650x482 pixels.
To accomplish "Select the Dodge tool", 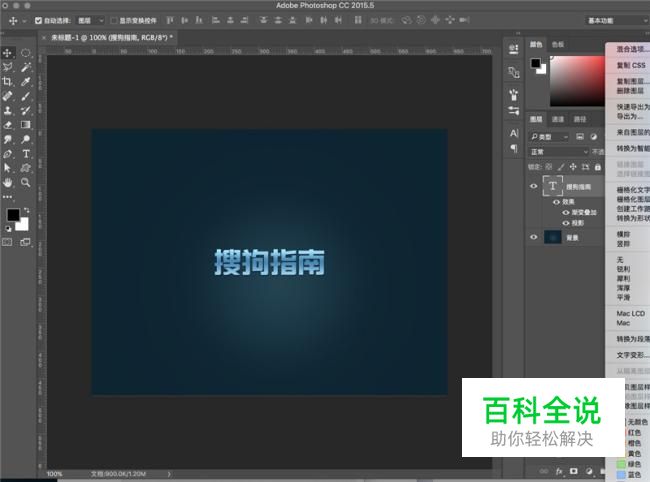I will pos(26,139).
